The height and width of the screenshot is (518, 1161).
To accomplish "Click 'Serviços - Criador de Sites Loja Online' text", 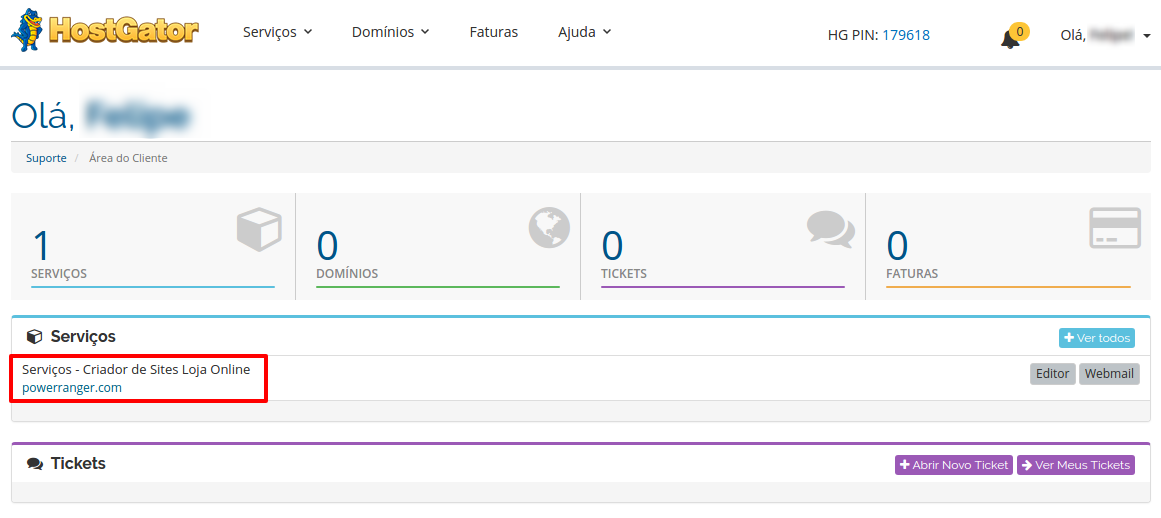I will point(136,369).
